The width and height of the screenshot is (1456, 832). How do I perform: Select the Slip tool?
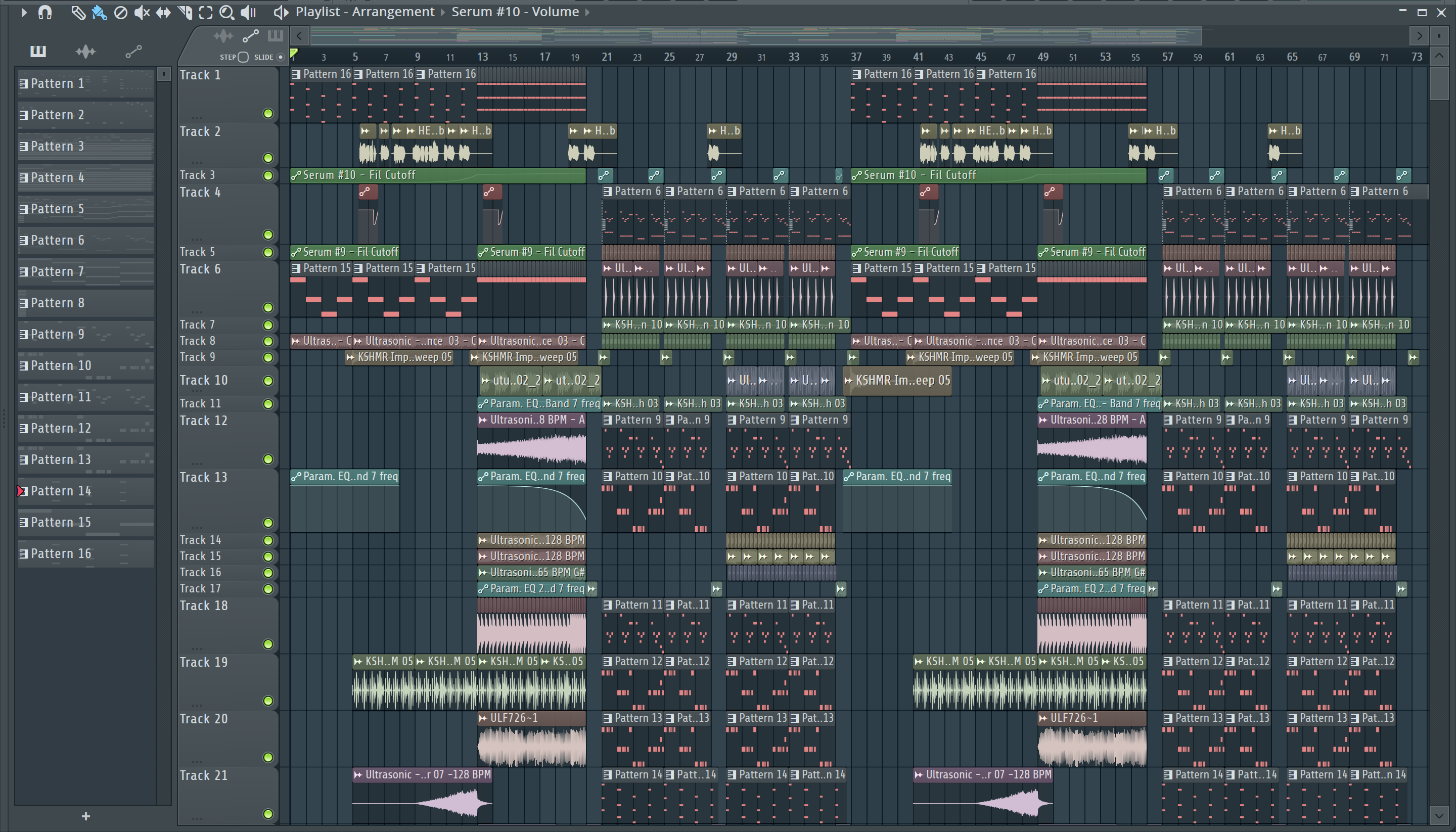click(163, 12)
